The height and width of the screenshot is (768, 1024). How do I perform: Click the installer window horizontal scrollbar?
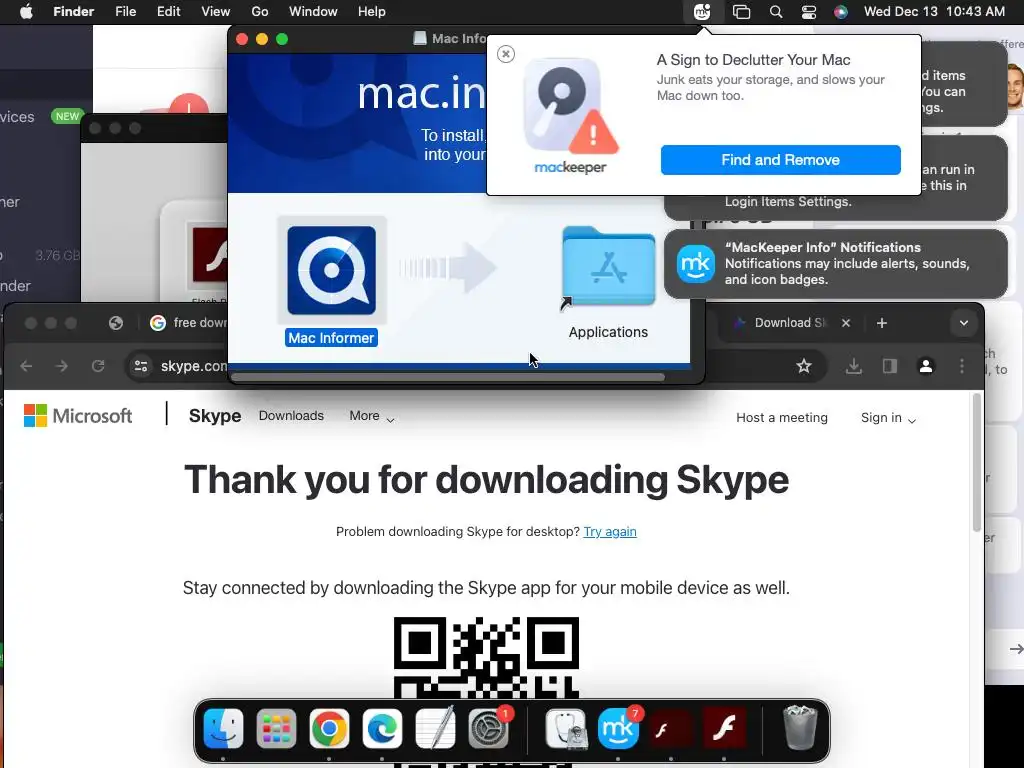point(448,377)
